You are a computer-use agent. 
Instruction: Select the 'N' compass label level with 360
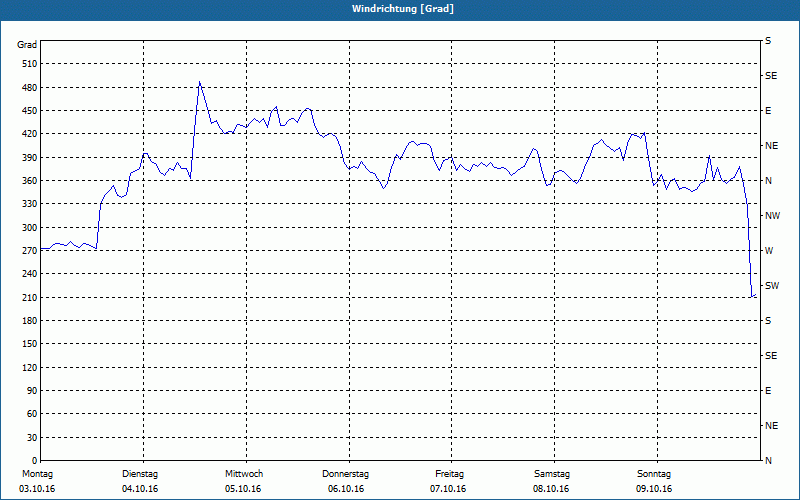coord(768,181)
